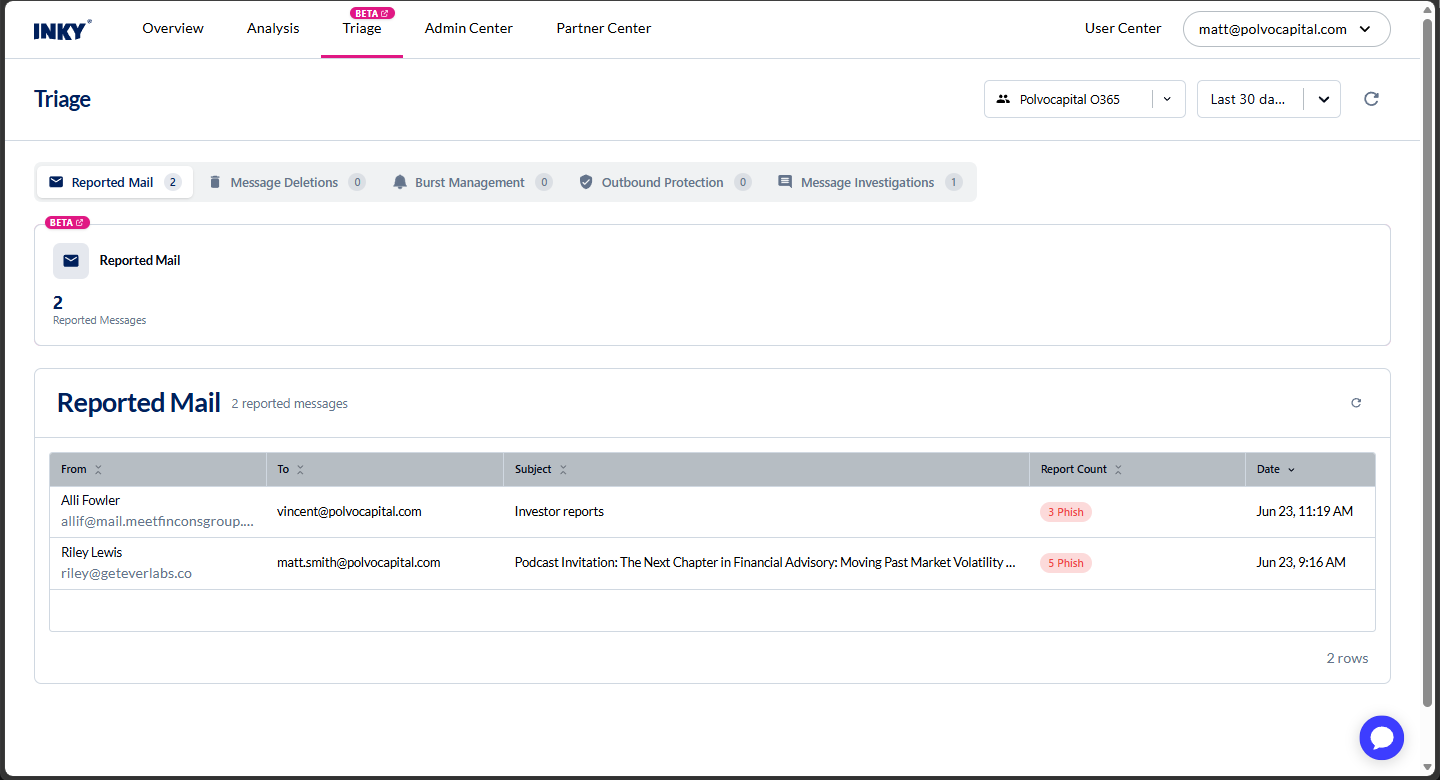
Task: Open the Partner Center
Action: tap(604, 29)
